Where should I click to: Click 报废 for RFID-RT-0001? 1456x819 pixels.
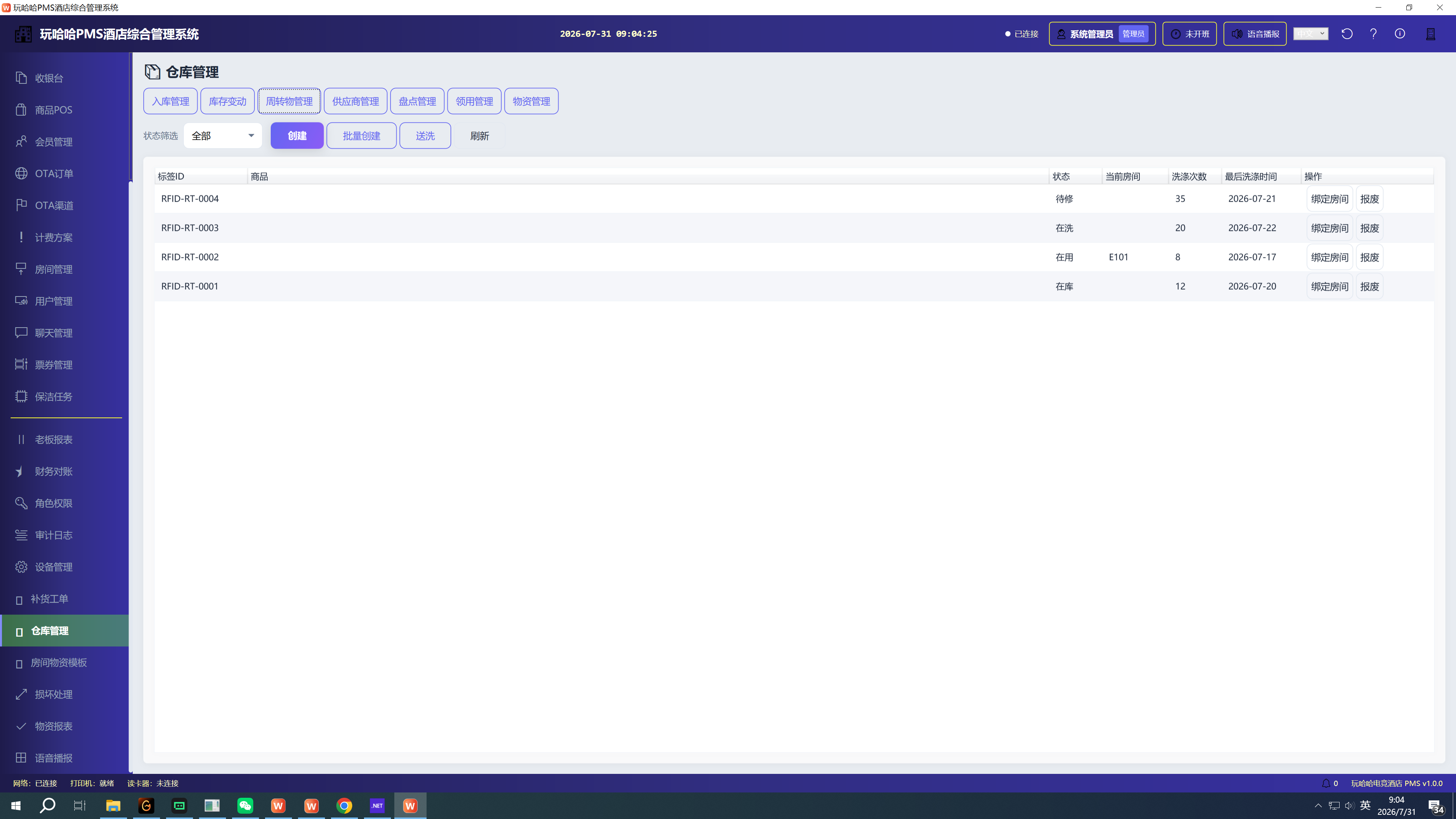point(1370,287)
